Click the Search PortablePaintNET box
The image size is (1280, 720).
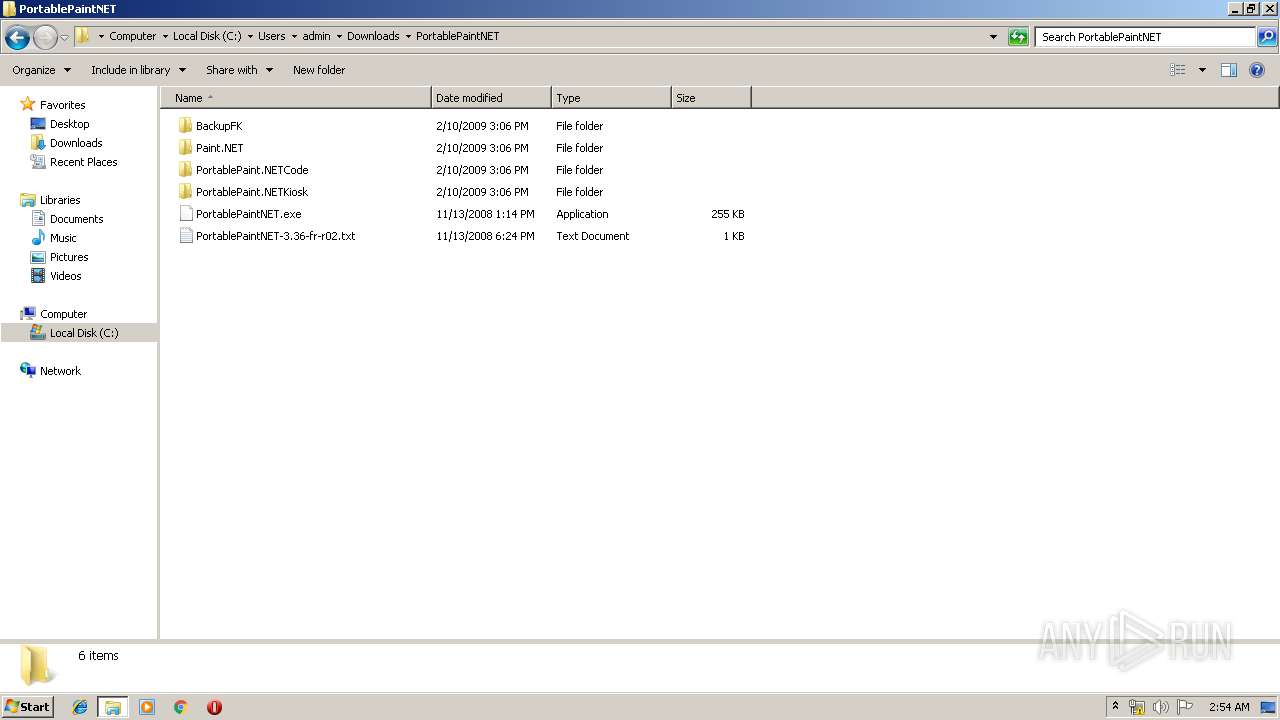click(1145, 37)
